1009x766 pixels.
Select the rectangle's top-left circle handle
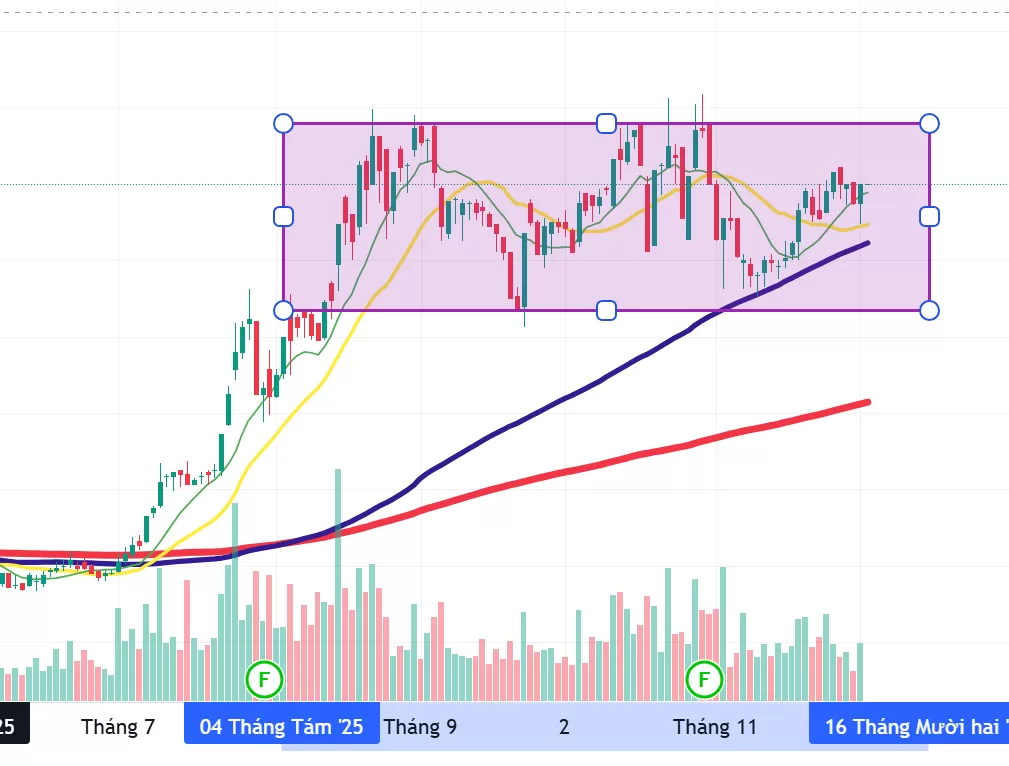pos(283,123)
